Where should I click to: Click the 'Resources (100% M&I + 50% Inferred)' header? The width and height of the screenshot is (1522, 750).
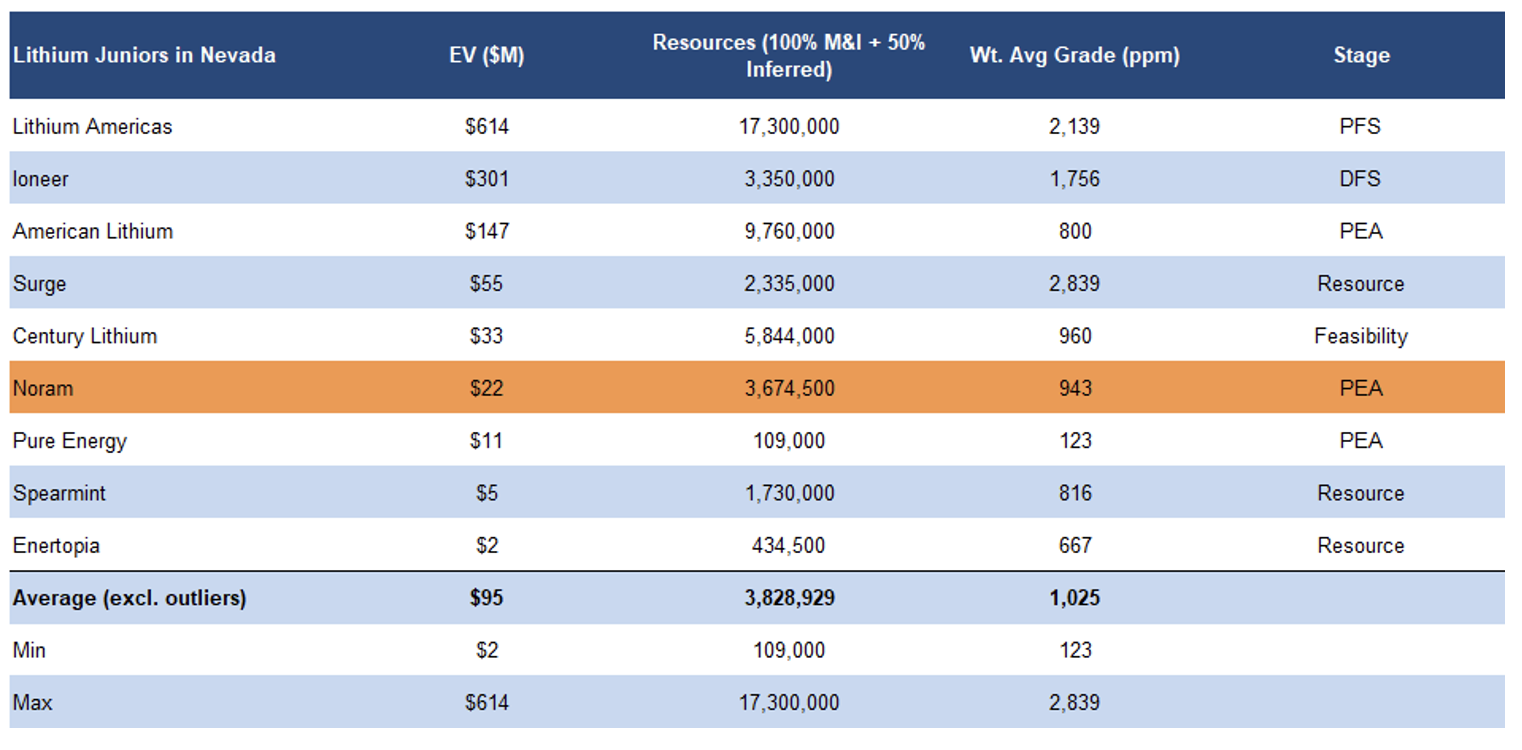coord(789,55)
